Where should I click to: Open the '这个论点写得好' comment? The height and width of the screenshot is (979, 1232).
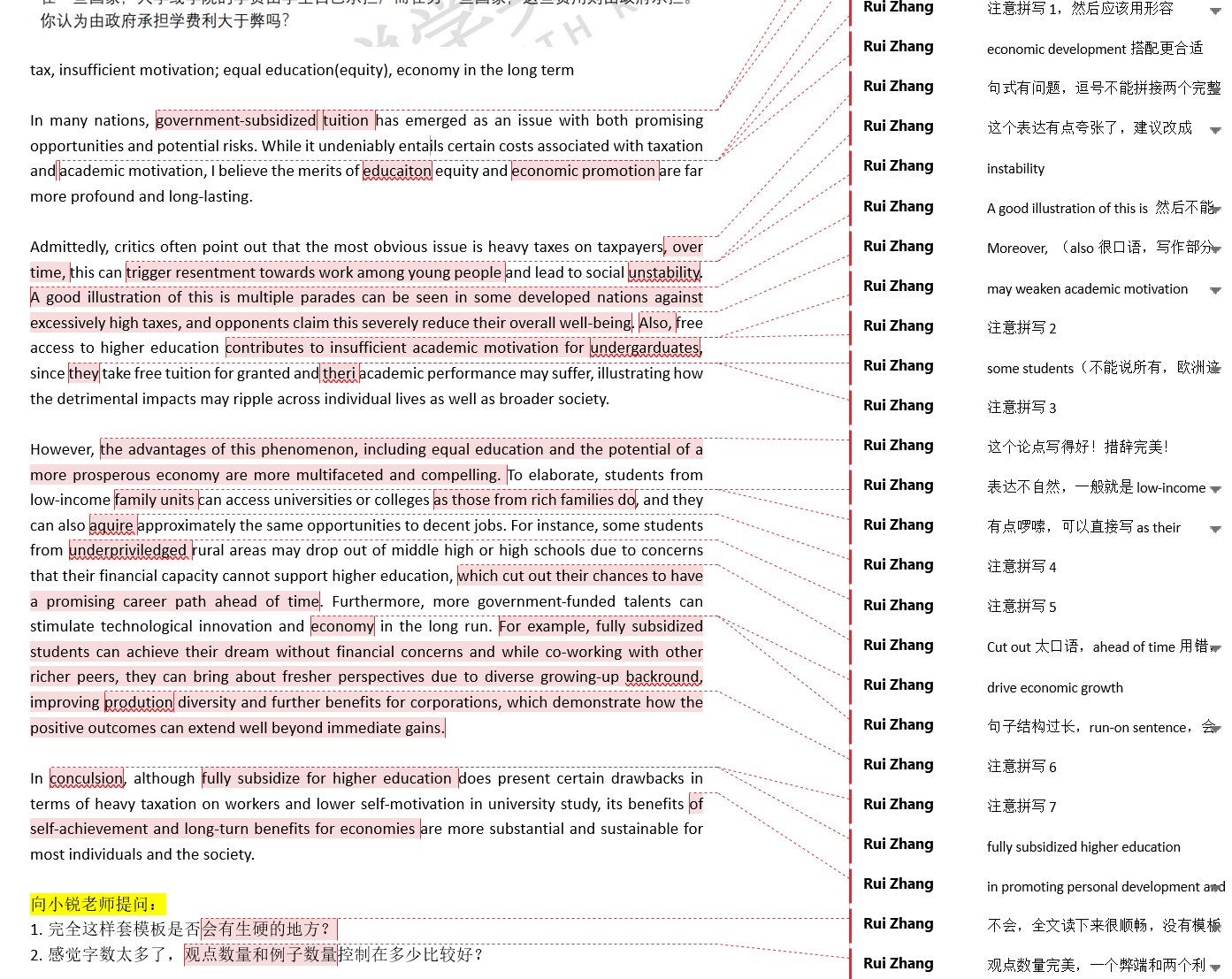pos(1077,447)
